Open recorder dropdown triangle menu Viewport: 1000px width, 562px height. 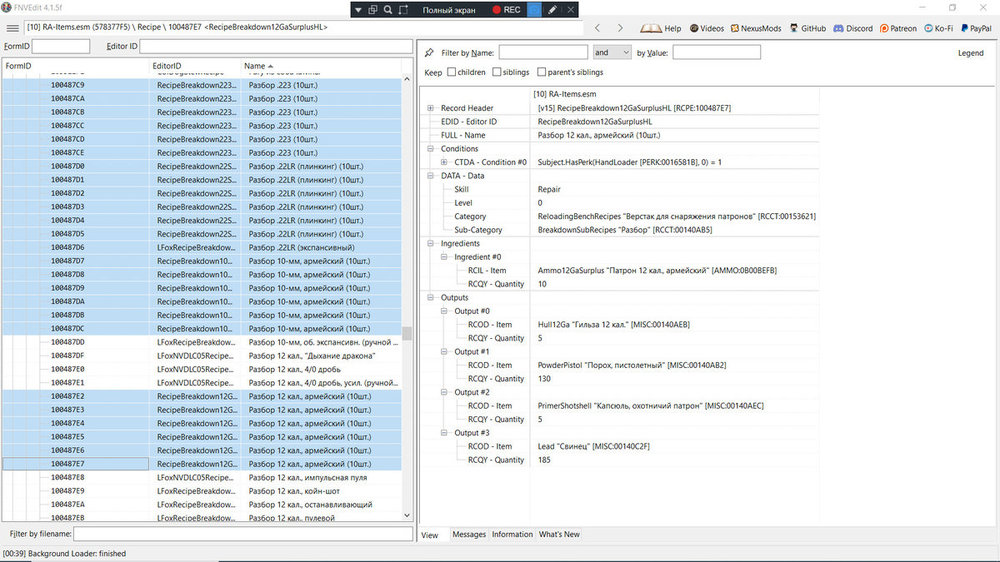pyautogui.click(x=358, y=10)
